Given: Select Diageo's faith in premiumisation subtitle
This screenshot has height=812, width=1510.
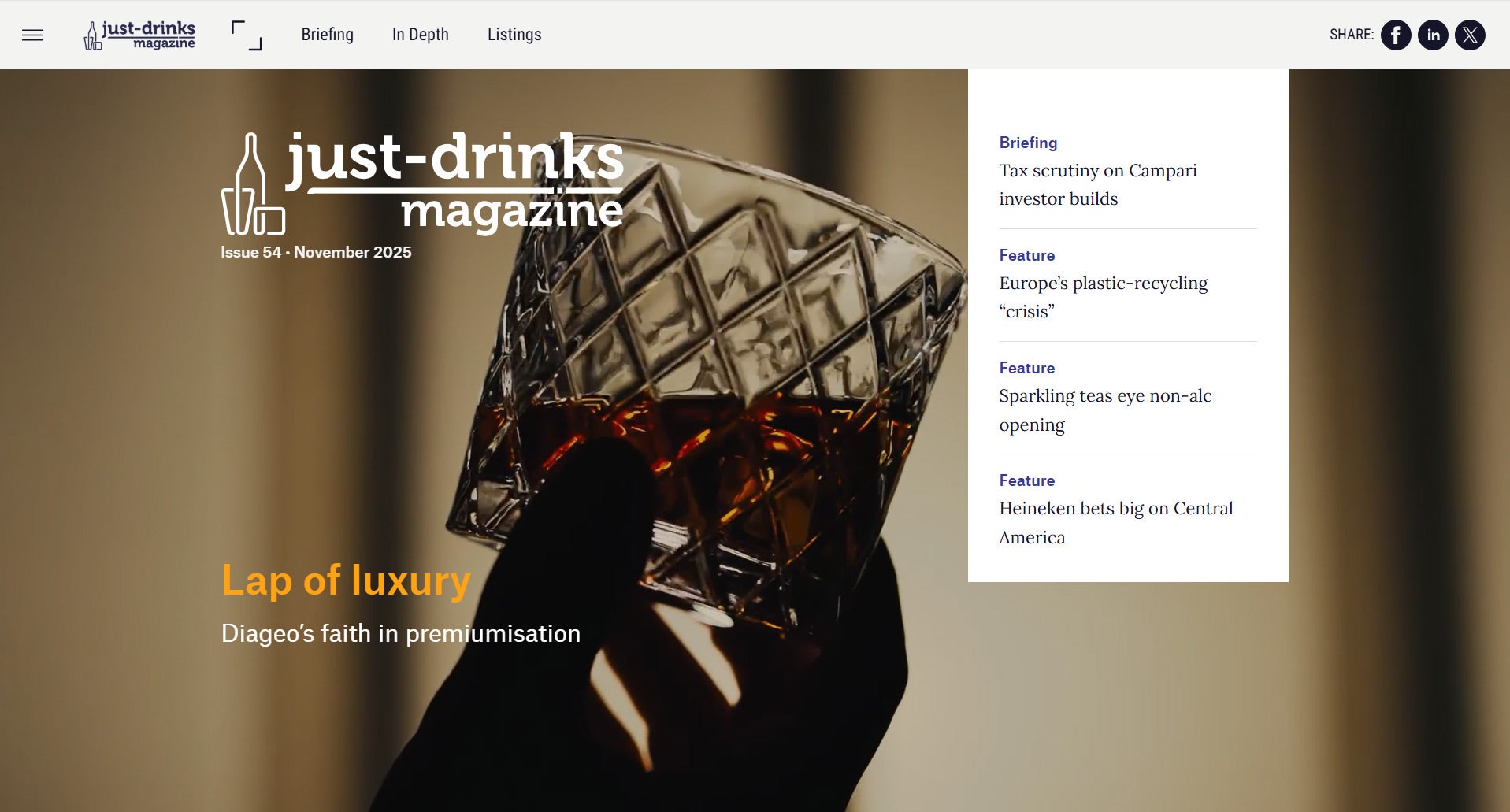Looking at the screenshot, I should tap(400, 633).
